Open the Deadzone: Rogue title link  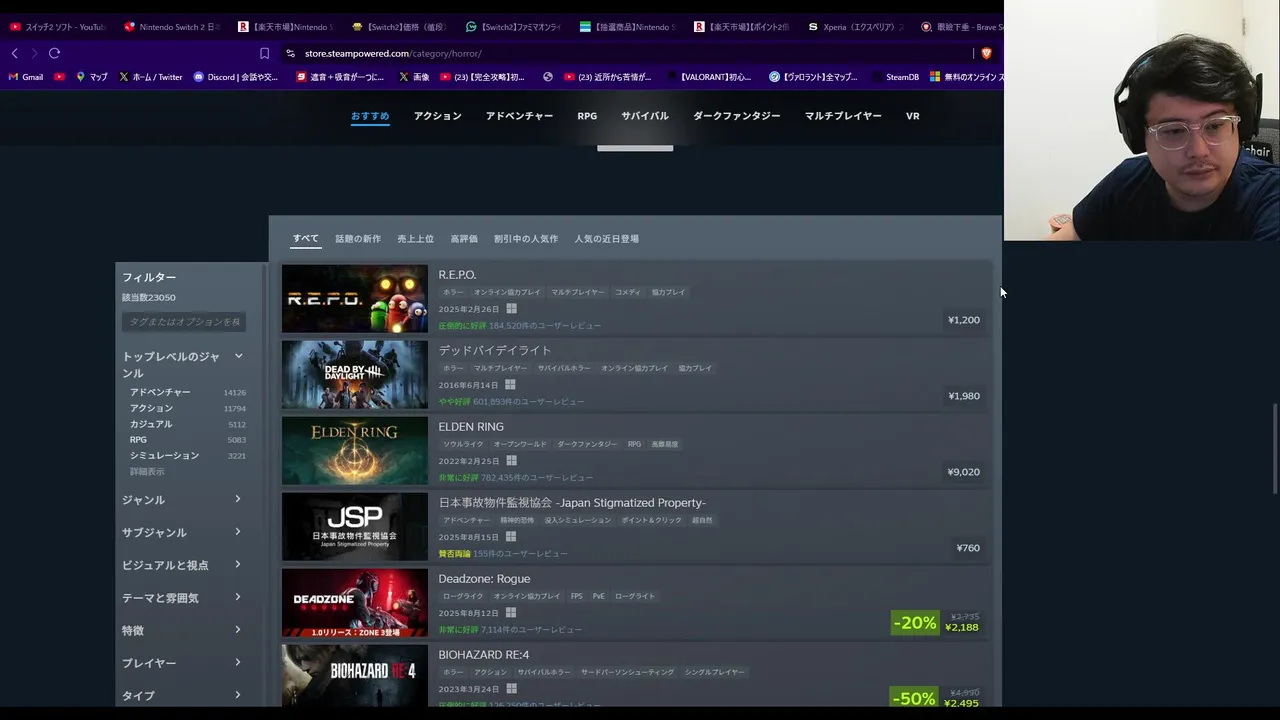click(484, 579)
